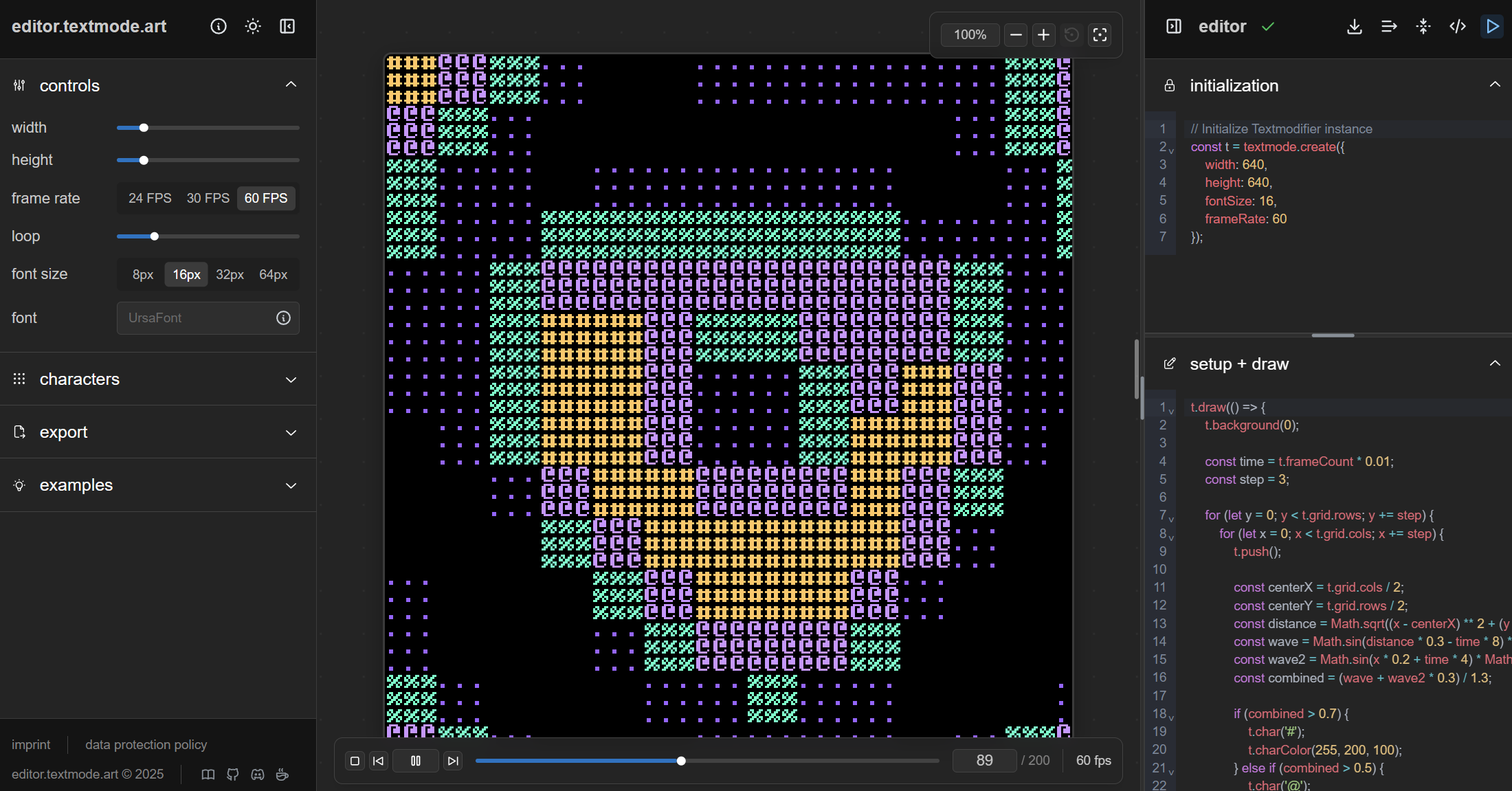Open the GitHub repository icon
This screenshot has height=791, width=1512.
232,775
